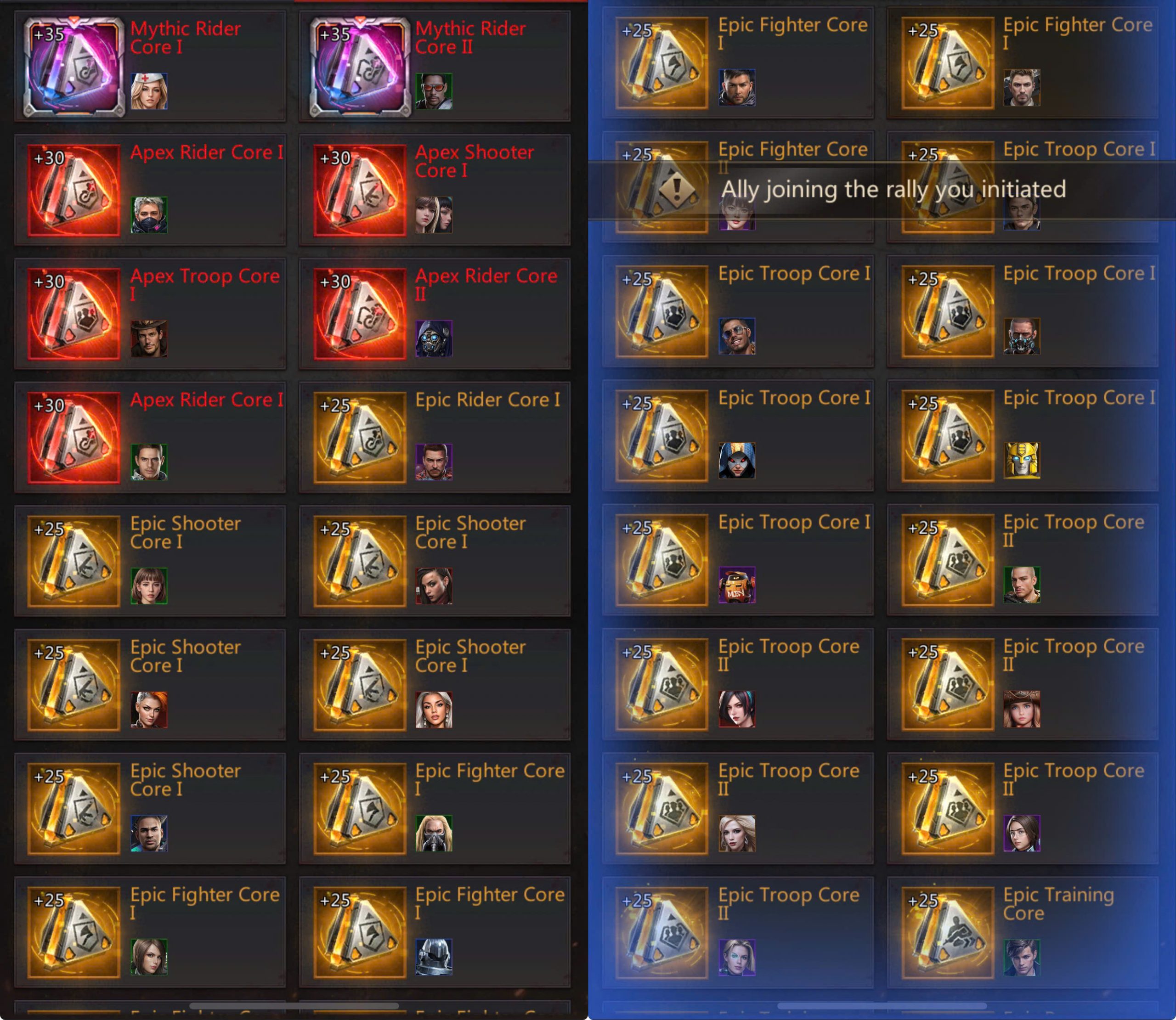Tap the Apex Shooter Core I icon
1176x1020 pixels.
(x=360, y=190)
